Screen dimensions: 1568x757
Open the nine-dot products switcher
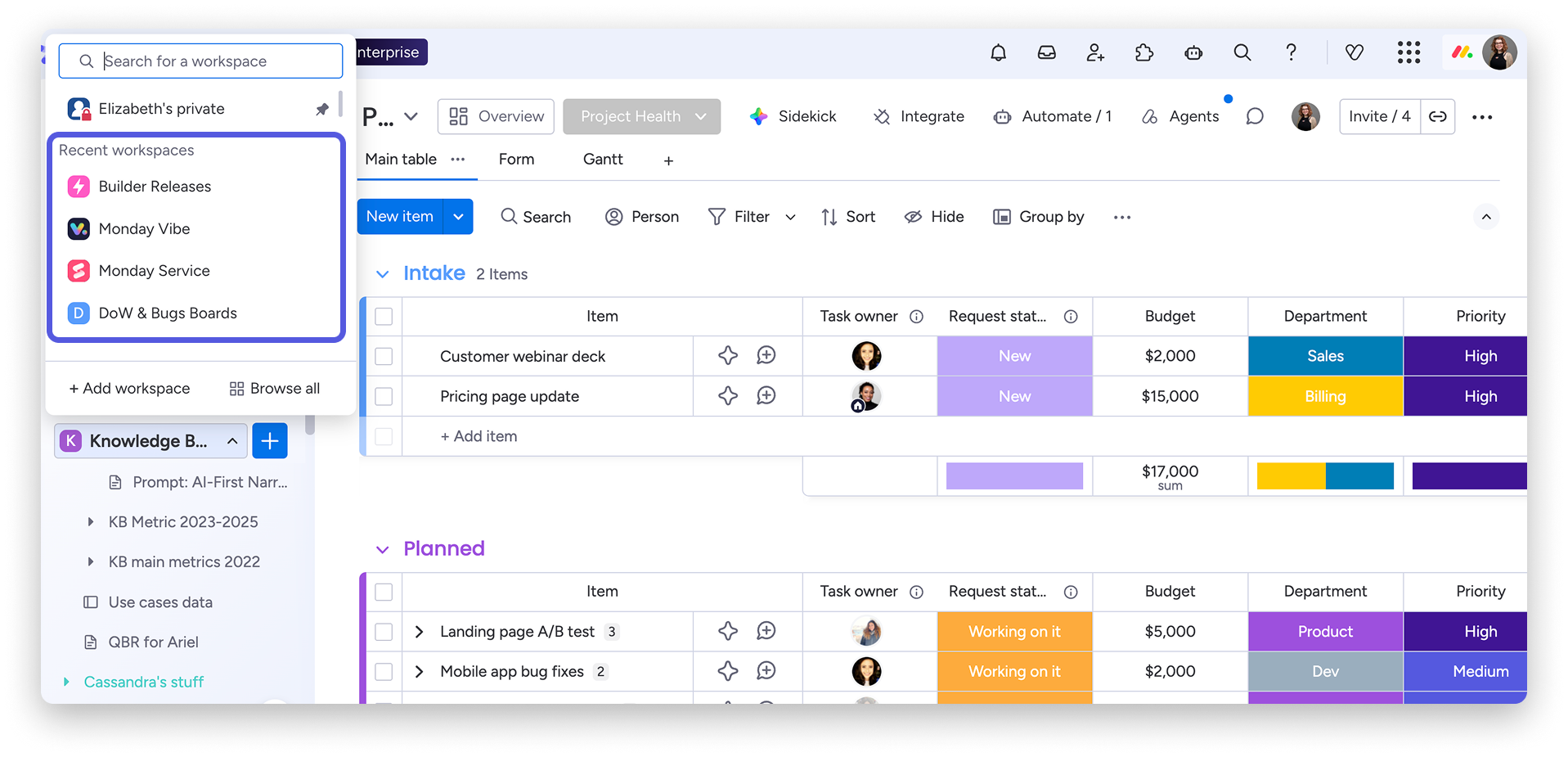[x=1409, y=53]
